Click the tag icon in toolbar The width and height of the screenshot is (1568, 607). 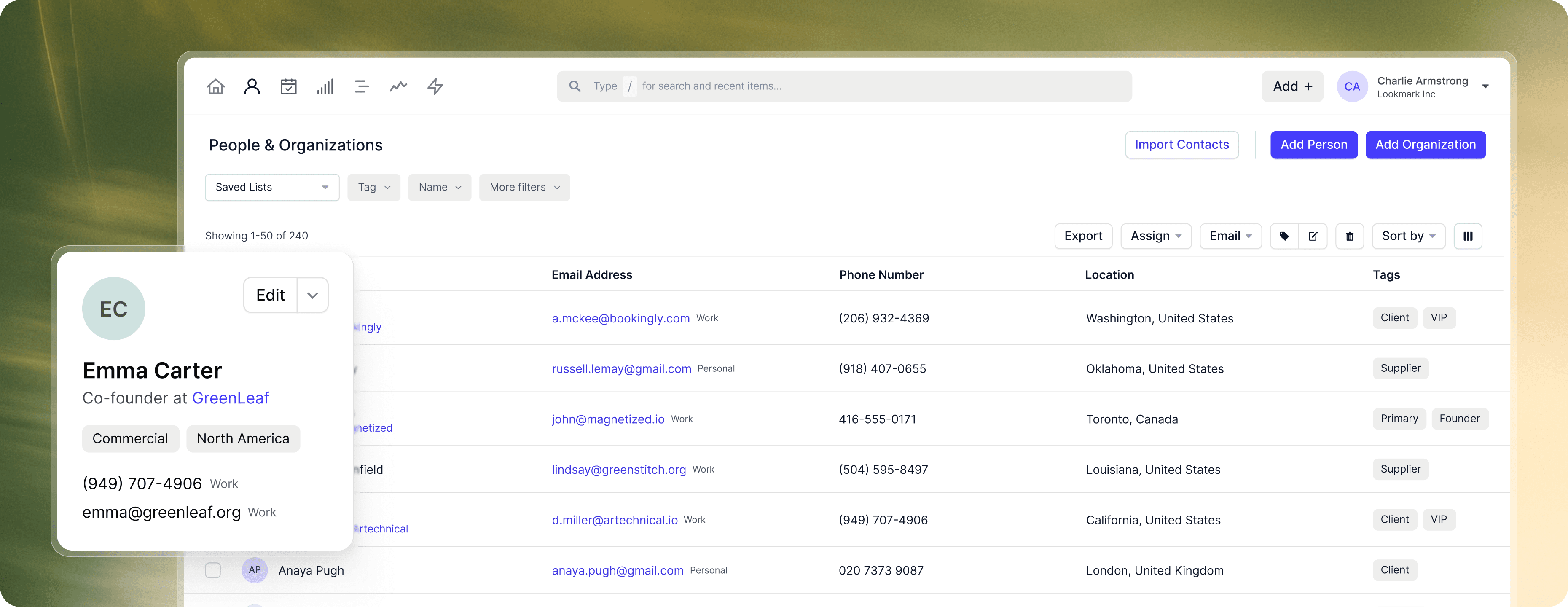1284,236
